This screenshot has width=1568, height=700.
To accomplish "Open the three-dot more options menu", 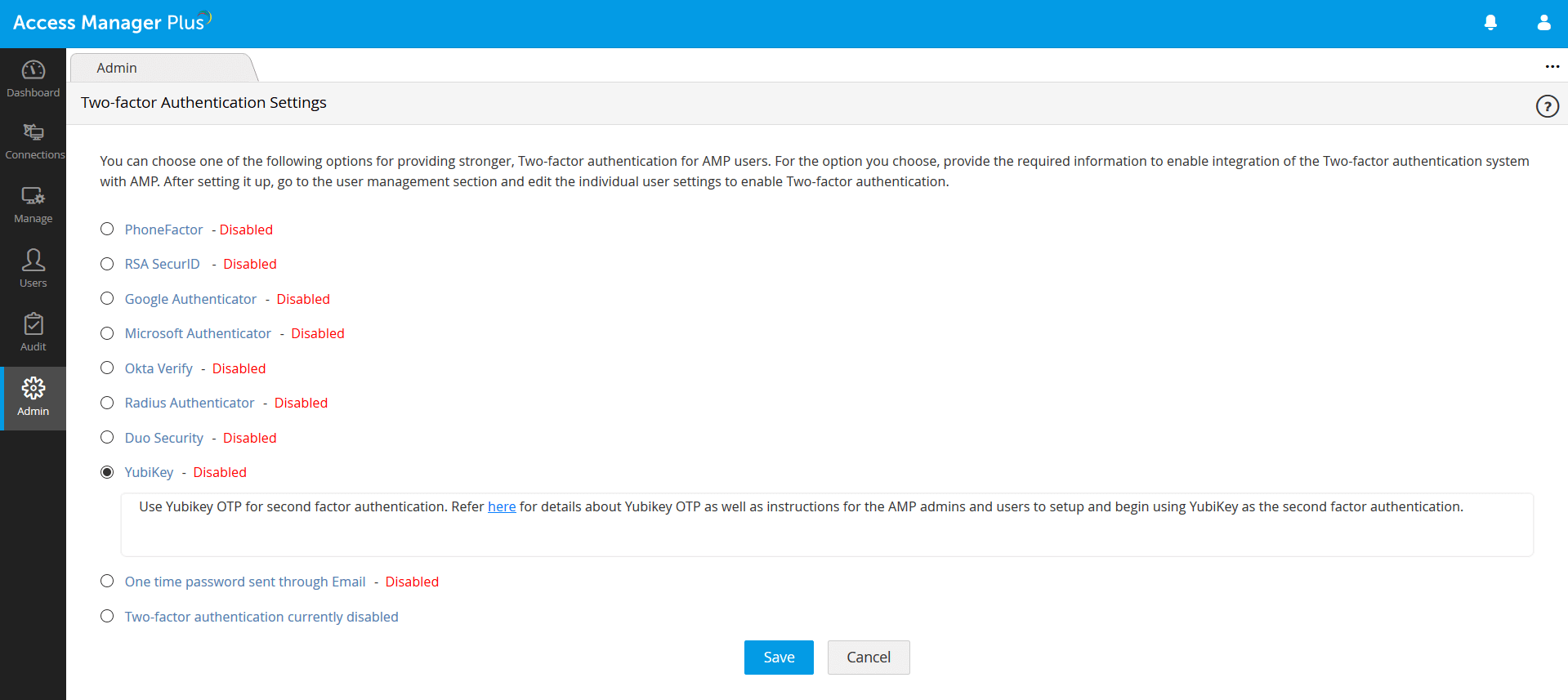I will tap(1552, 67).
